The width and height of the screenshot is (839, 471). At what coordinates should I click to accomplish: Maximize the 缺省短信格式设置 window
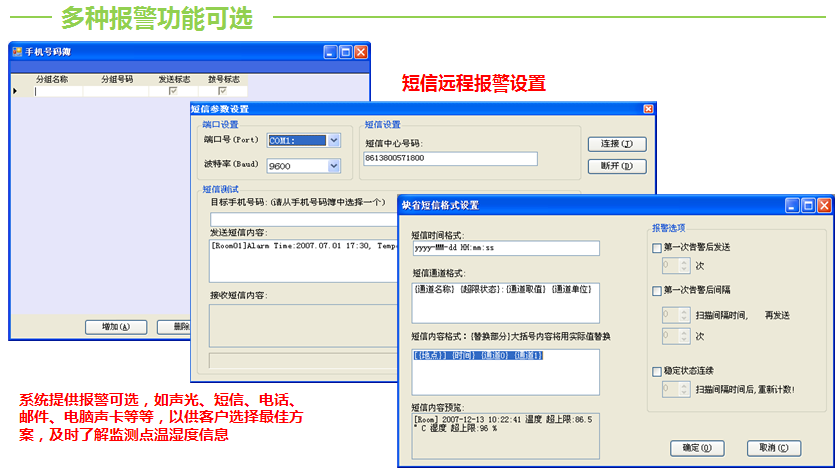809,206
